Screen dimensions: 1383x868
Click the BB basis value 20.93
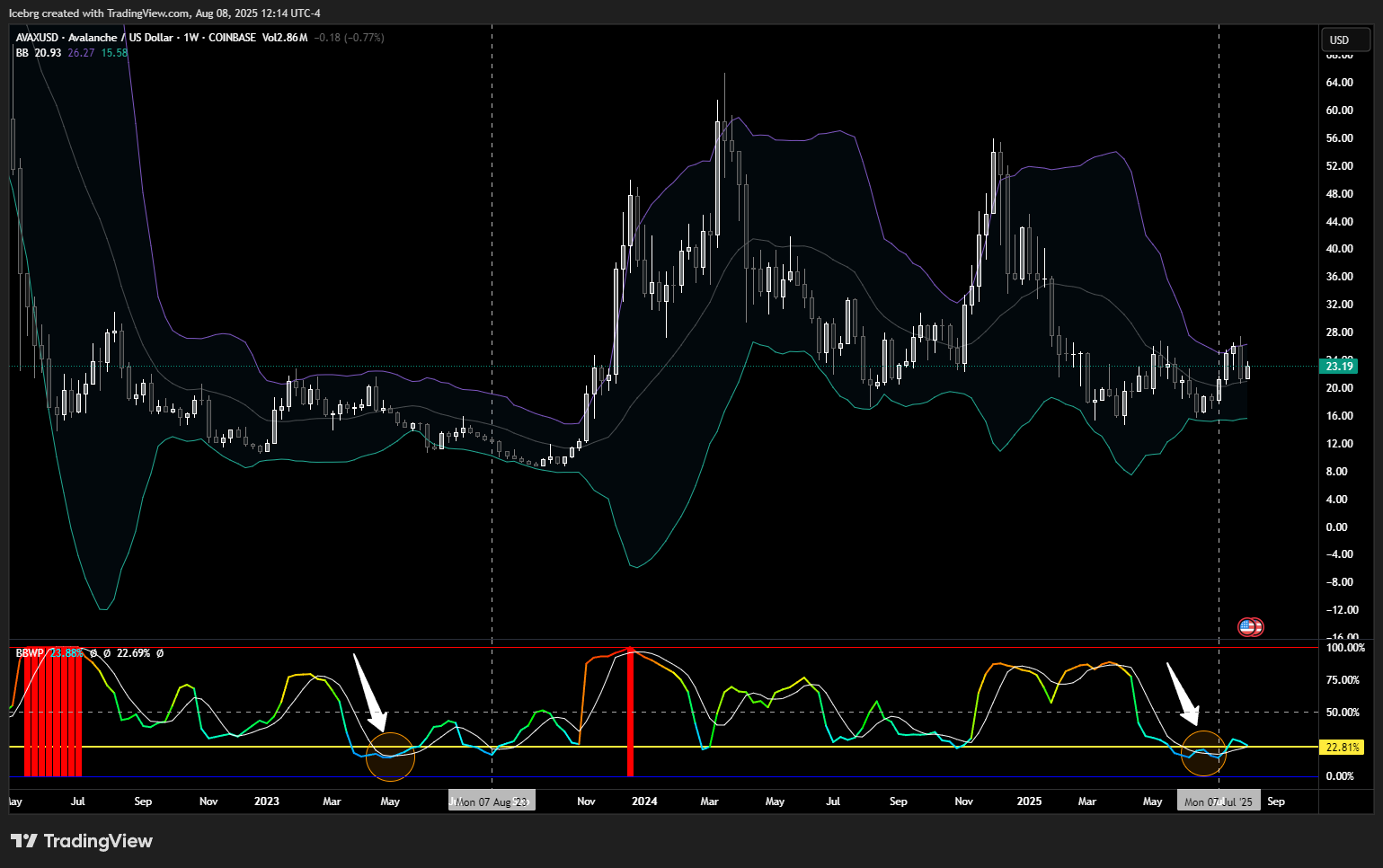[49, 53]
